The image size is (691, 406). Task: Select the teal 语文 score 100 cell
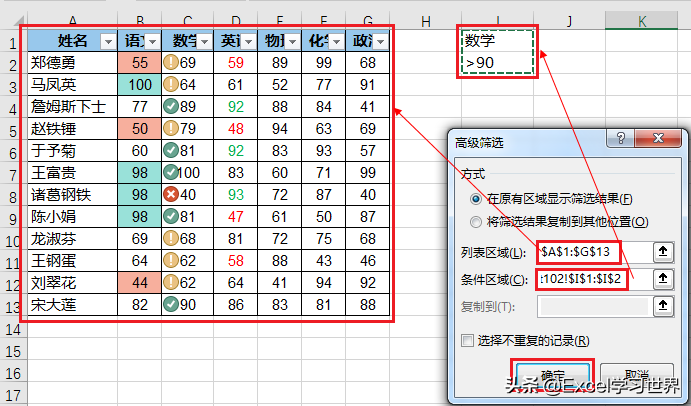coord(140,85)
